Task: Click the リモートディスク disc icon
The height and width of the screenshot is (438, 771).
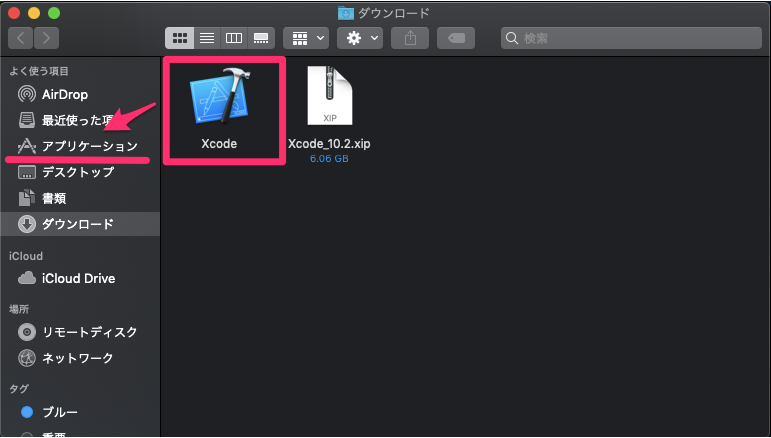Action: pos(27,332)
